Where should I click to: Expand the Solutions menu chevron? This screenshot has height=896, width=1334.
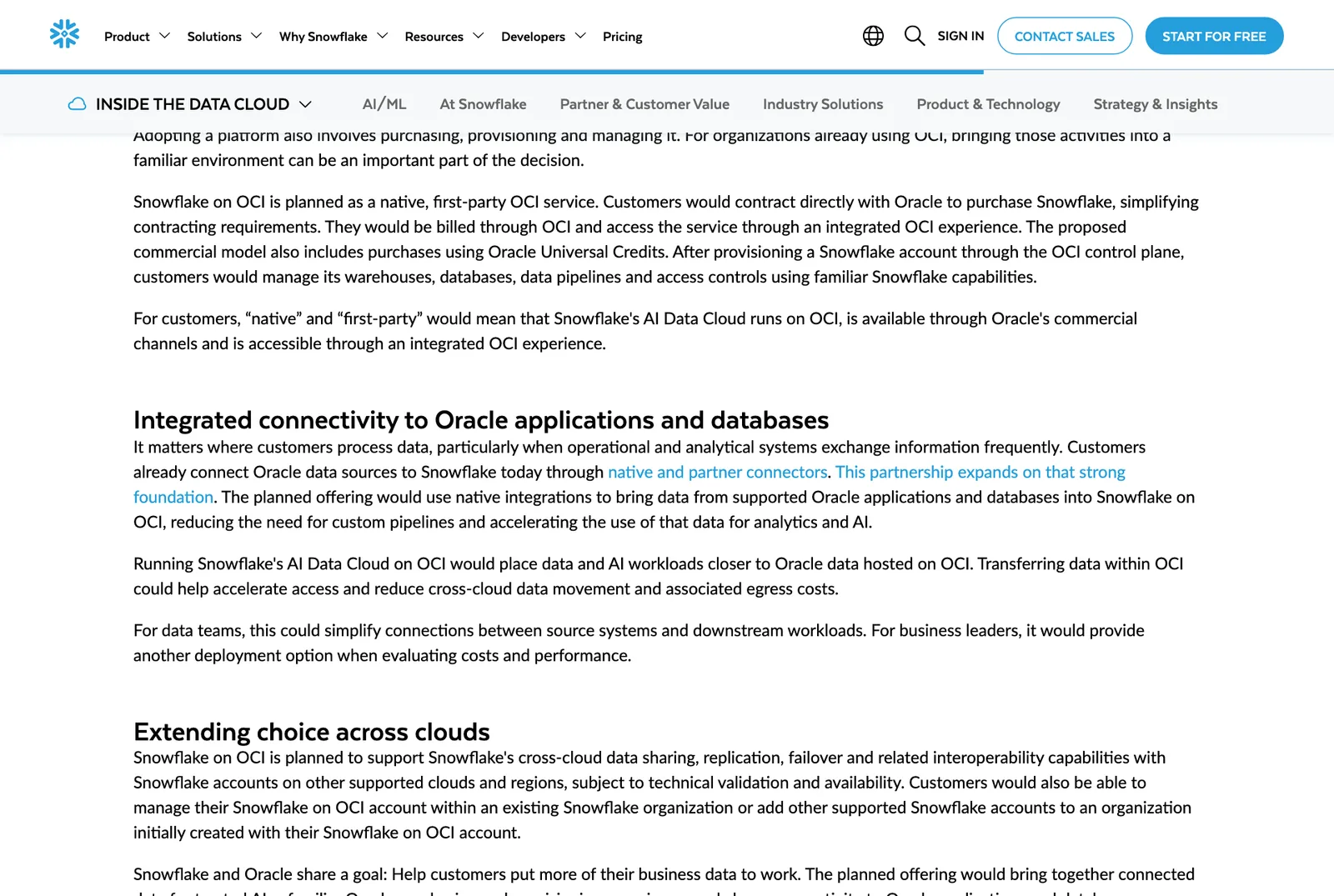pyautogui.click(x=256, y=36)
